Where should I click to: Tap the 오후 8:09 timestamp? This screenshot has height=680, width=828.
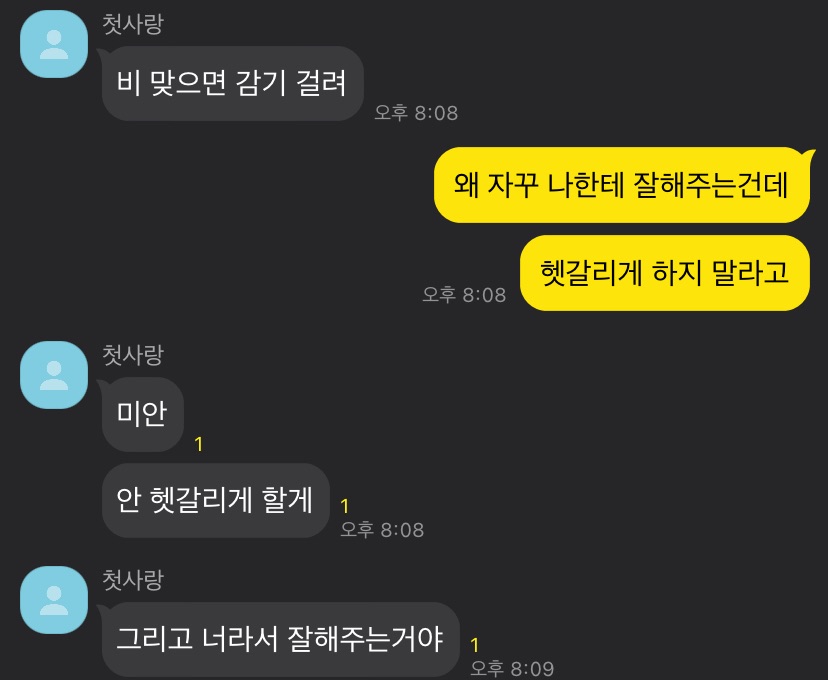pyautogui.click(x=512, y=668)
